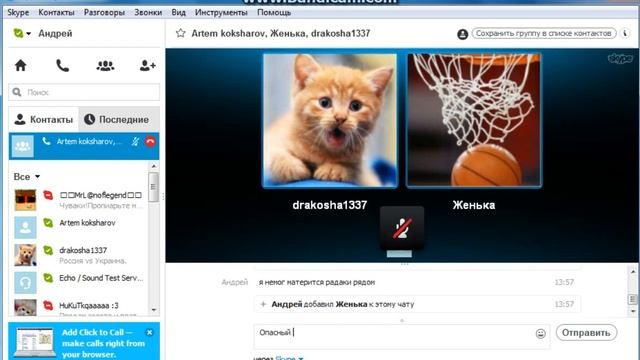
Task: Click the message input containing Опасный
Action: tap(401, 337)
